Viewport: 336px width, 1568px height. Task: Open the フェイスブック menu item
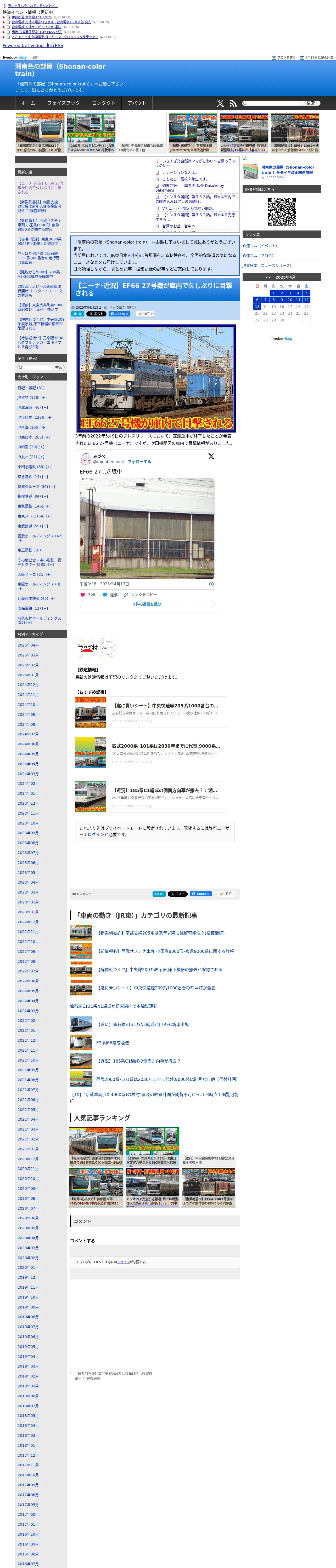click(63, 103)
